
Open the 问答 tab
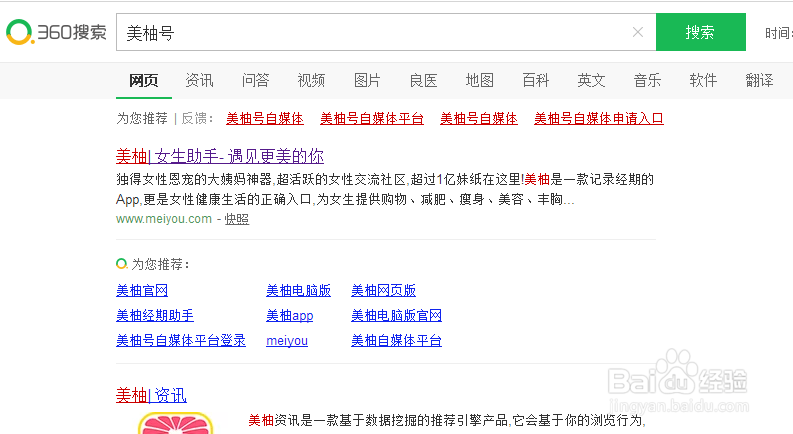pyautogui.click(x=255, y=80)
